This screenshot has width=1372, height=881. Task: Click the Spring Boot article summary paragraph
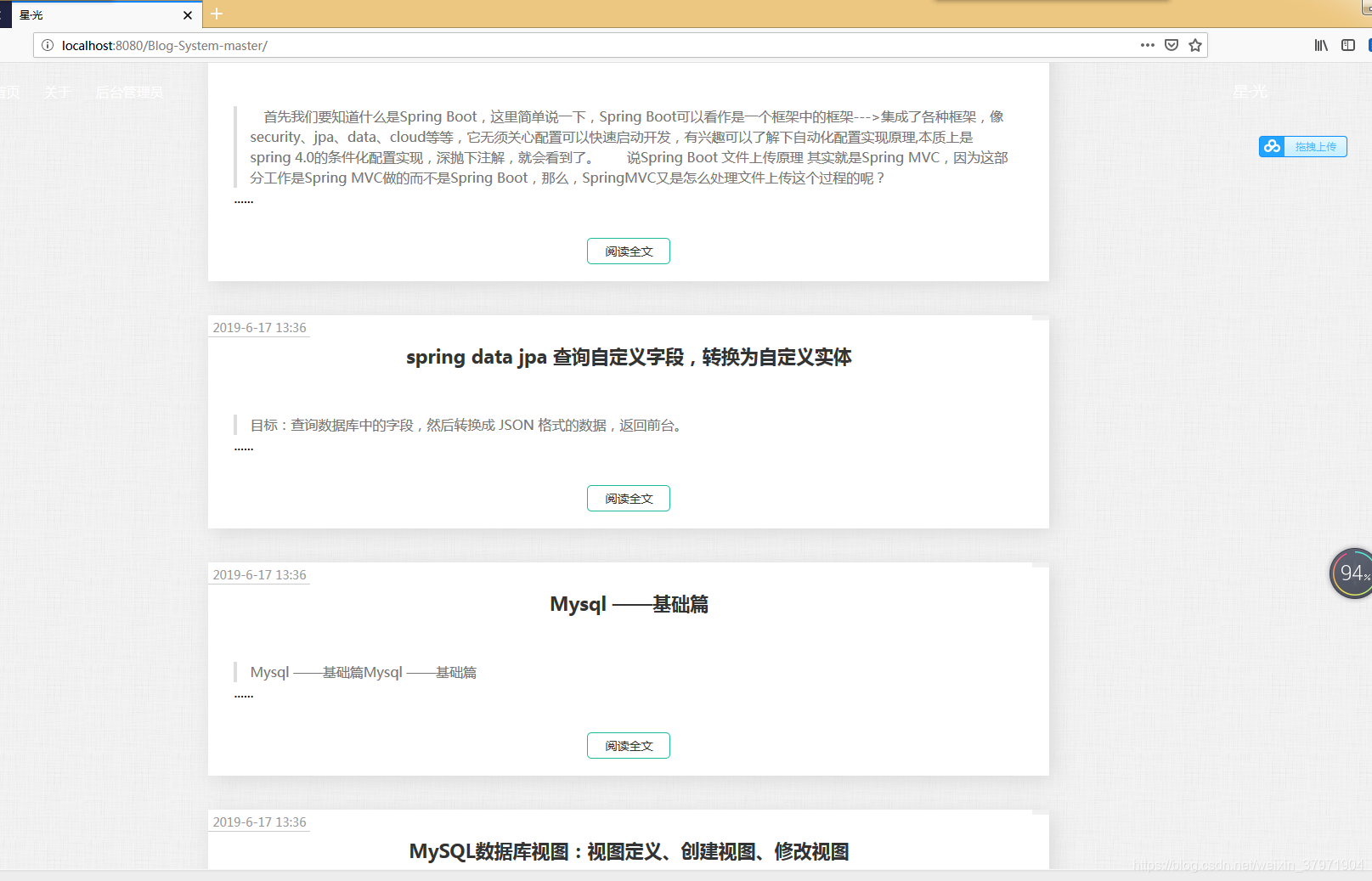point(629,147)
